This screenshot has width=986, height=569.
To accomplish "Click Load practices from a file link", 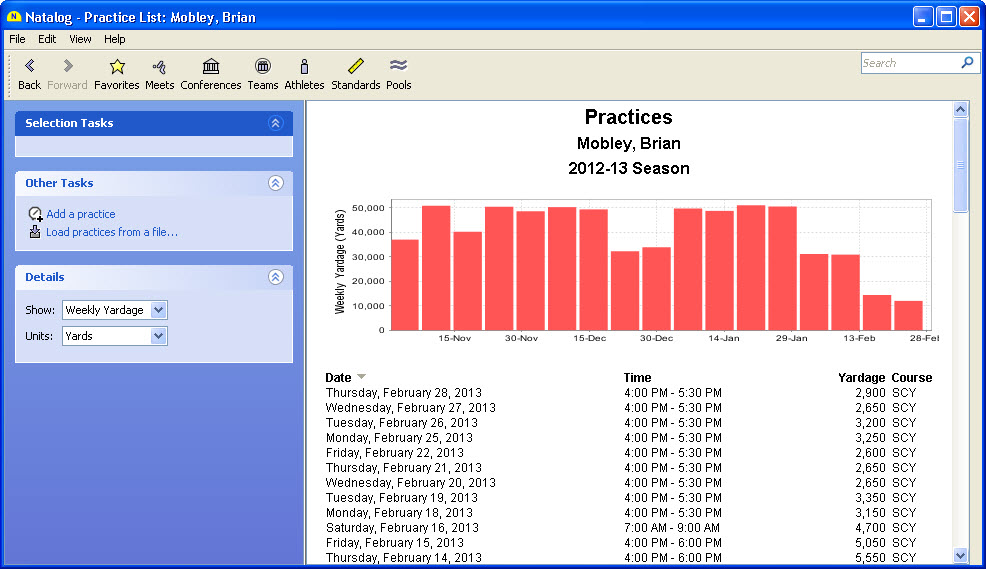I will (111, 232).
